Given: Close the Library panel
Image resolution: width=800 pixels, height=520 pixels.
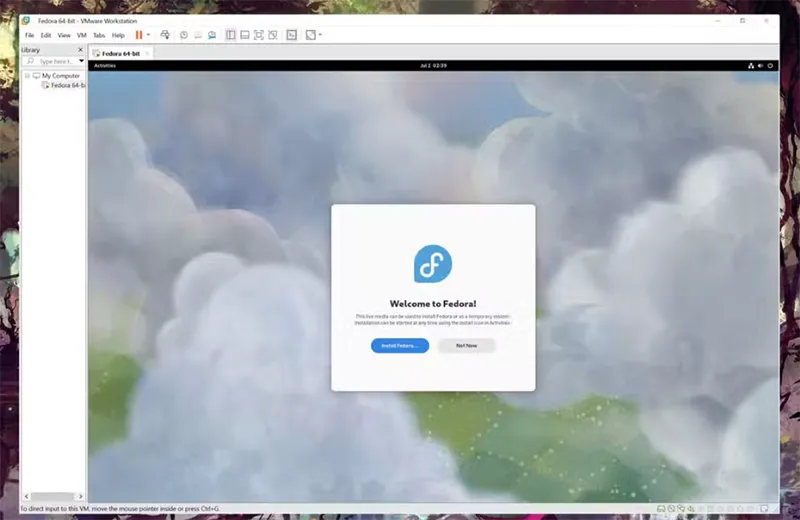Looking at the screenshot, I should [80, 49].
